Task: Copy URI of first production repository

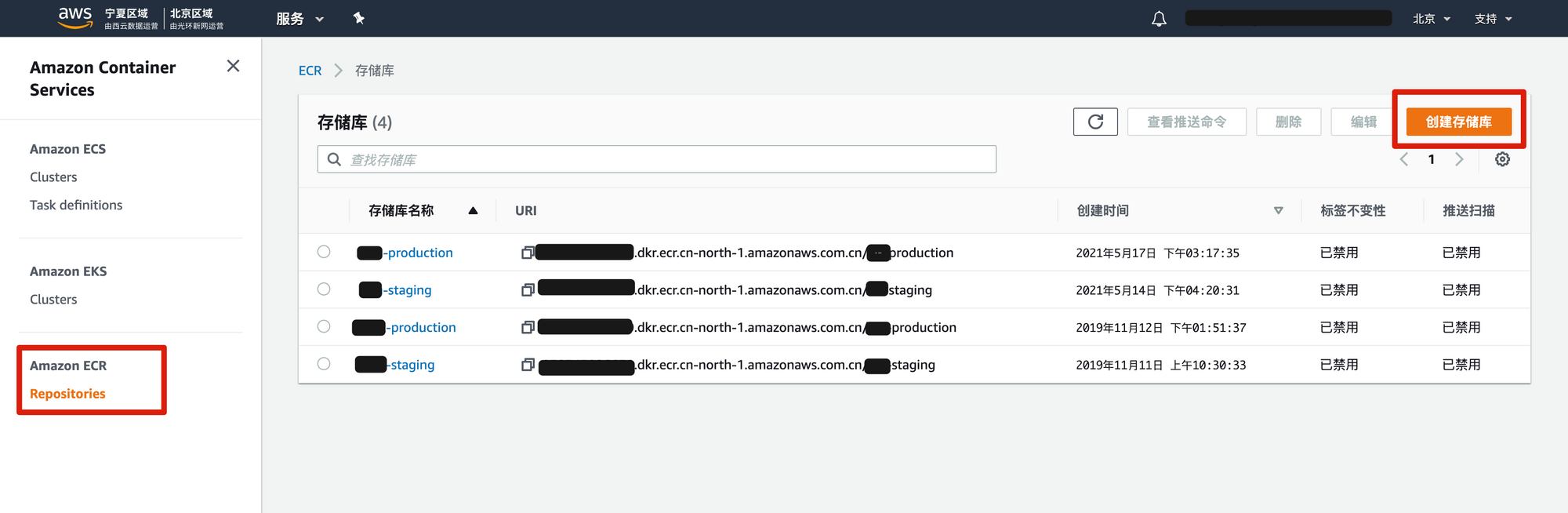Action: point(528,253)
